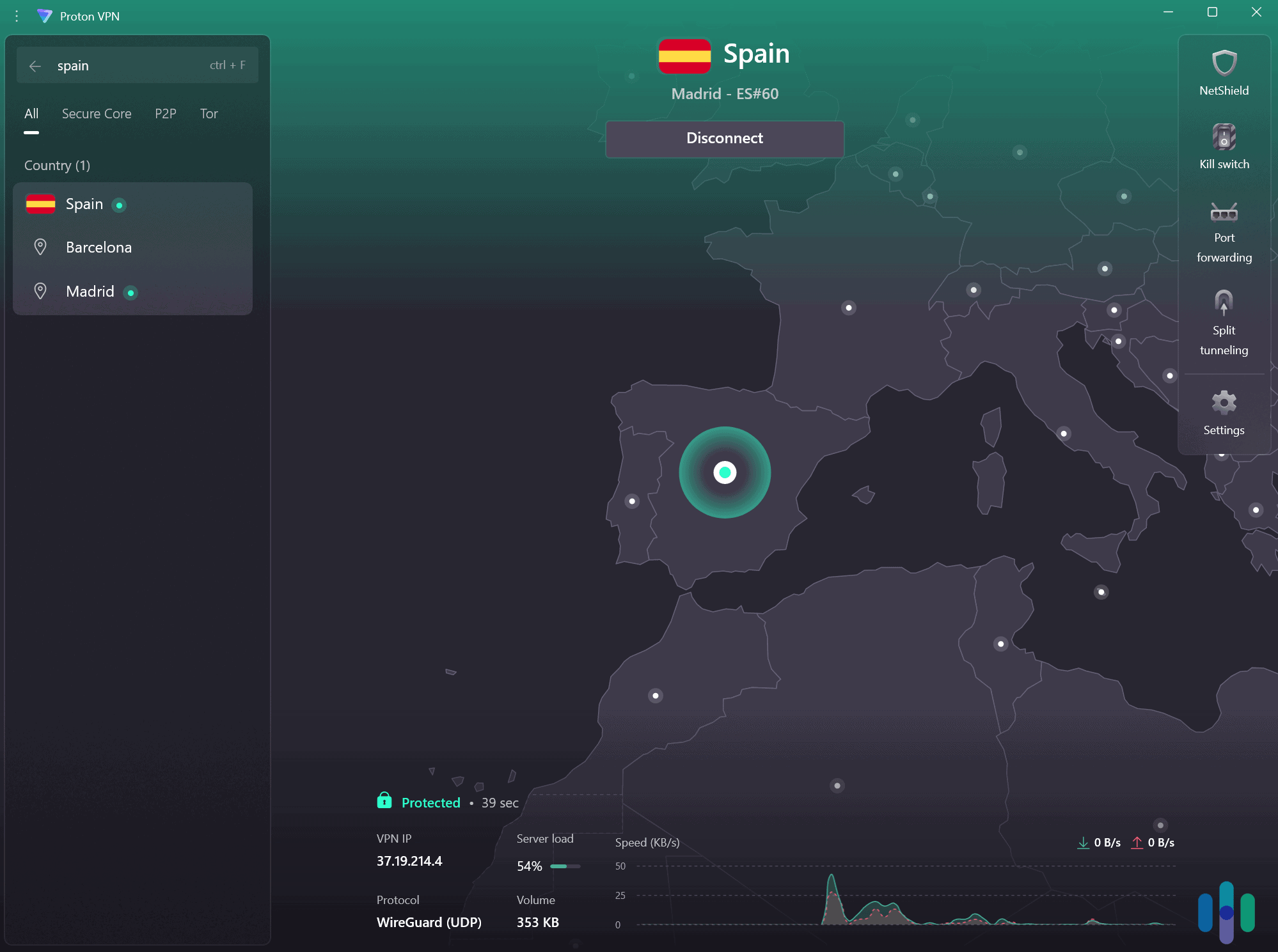Click the connection indicator next to Madrid
Image resolution: width=1278 pixels, height=952 pixels.
[x=130, y=292]
